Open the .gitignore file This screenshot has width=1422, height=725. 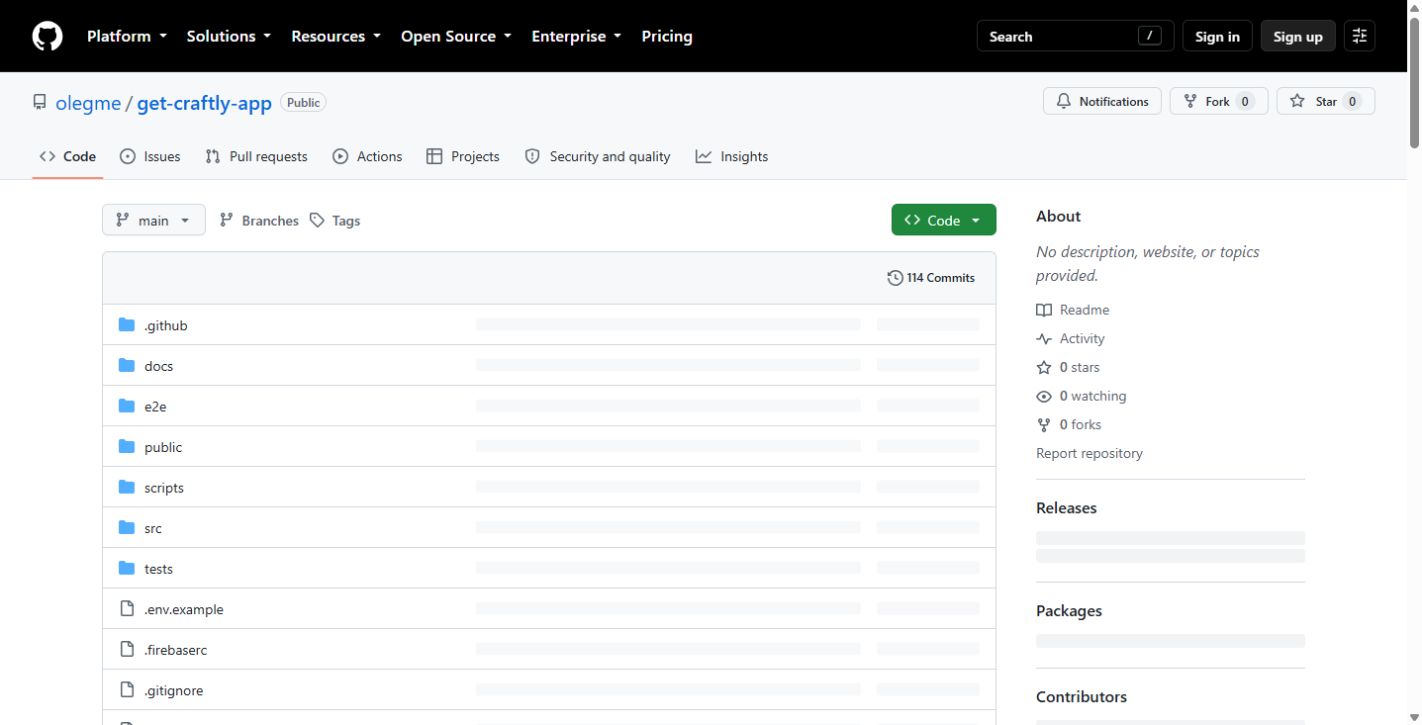174,690
